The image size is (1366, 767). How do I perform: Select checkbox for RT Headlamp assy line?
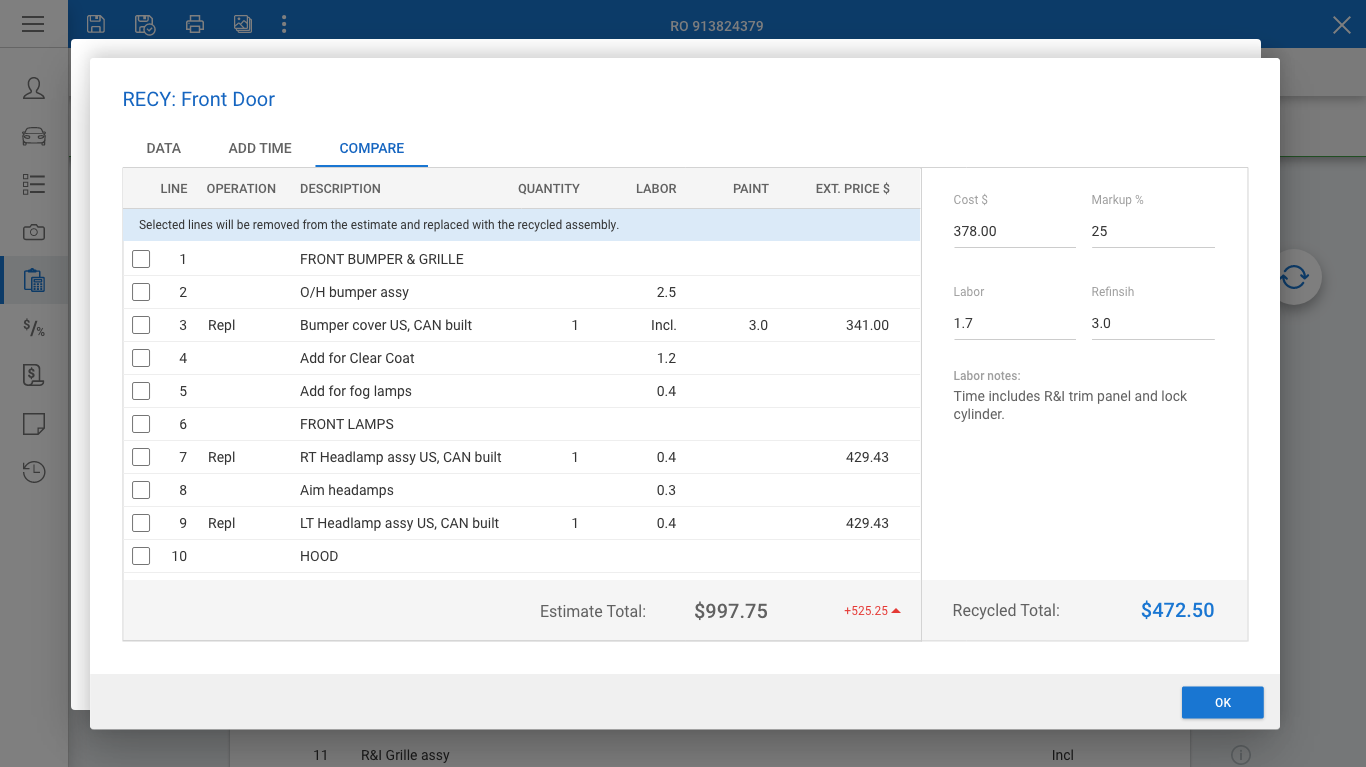(141, 457)
